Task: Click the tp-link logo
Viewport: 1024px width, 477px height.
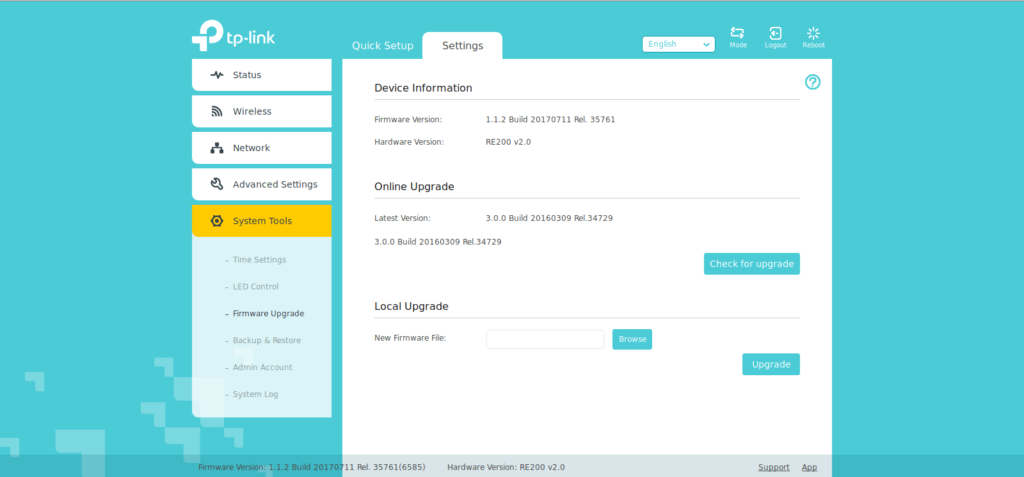Action: click(233, 37)
